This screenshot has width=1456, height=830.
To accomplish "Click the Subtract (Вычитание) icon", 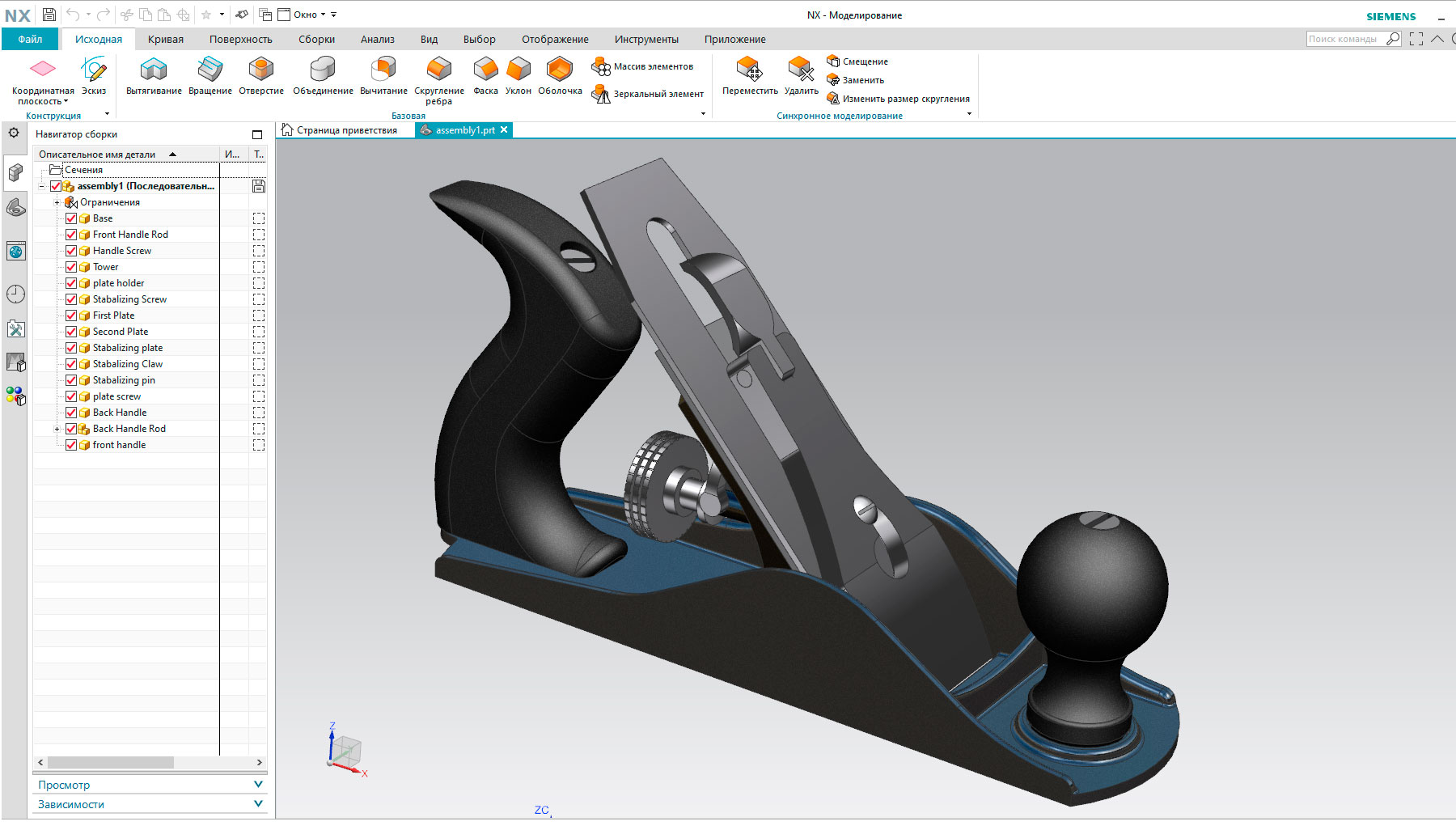I will point(383,69).
